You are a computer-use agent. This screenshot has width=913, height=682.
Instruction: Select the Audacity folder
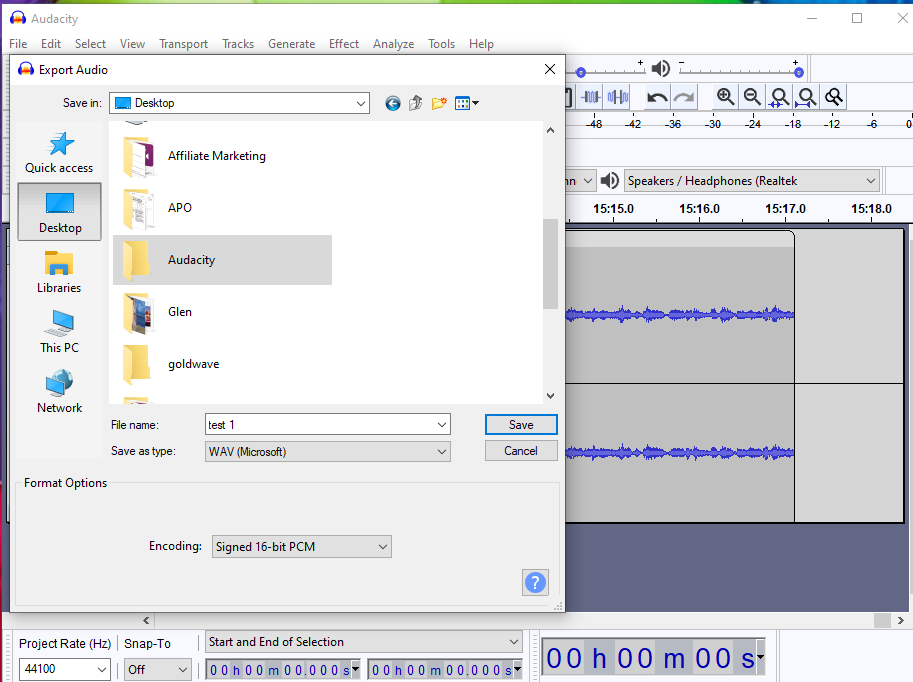[222, 260]
